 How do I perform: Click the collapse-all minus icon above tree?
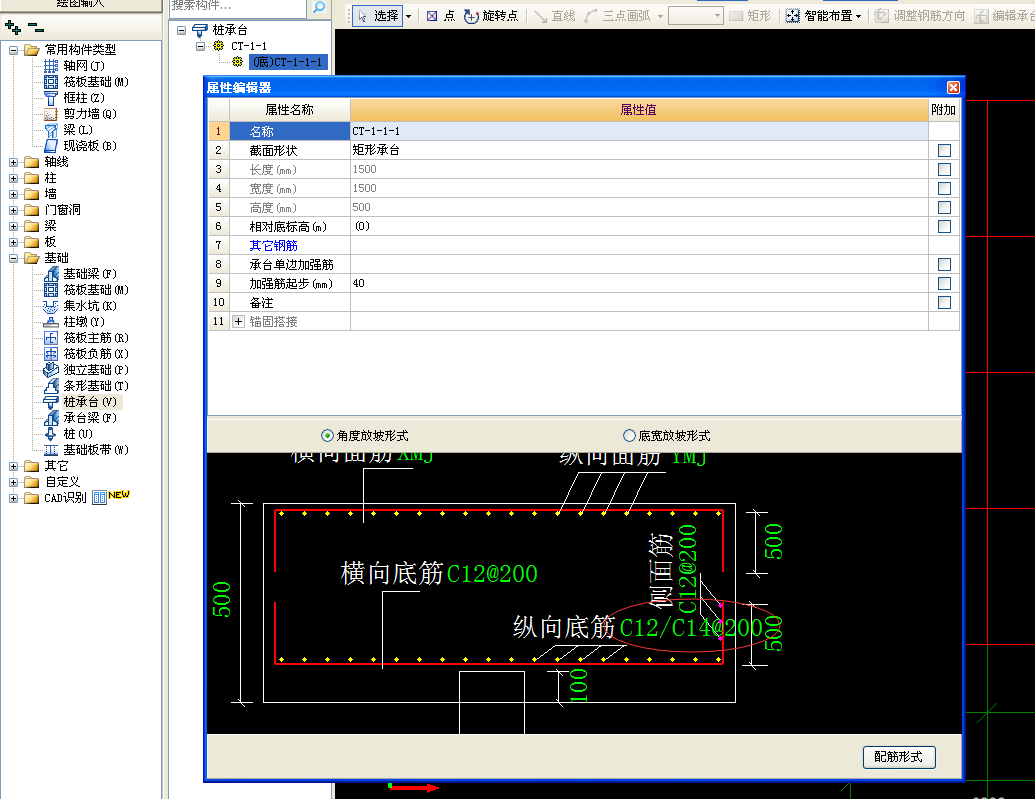36,28
